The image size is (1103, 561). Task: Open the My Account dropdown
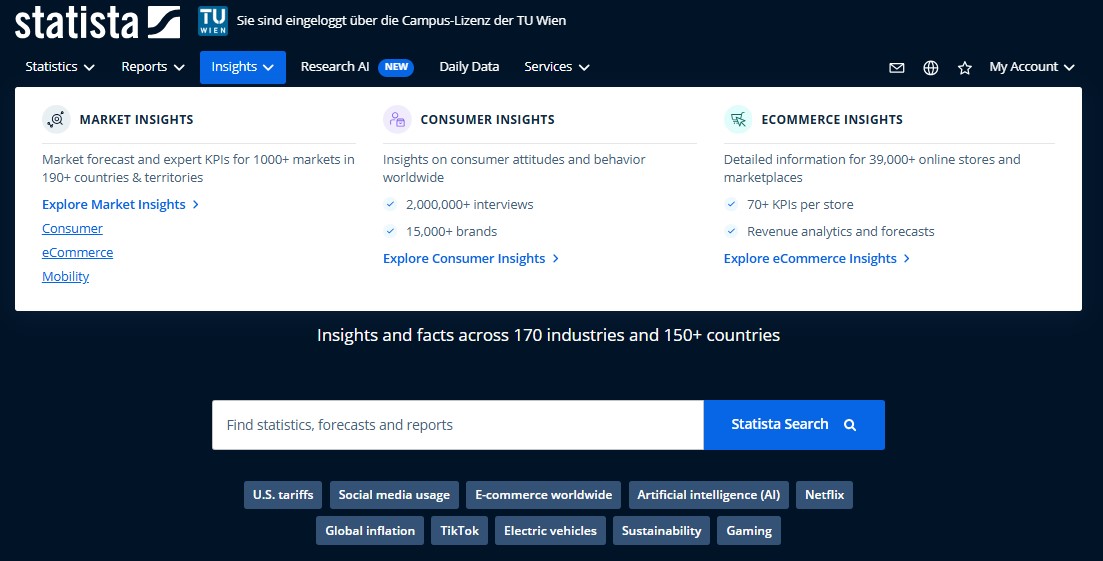[x=1032, y=67]
